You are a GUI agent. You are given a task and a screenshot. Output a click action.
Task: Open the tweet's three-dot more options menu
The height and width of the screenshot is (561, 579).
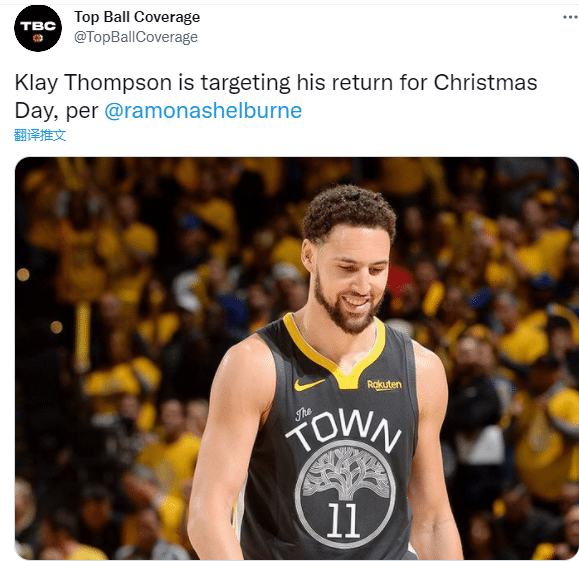[571, 17]
